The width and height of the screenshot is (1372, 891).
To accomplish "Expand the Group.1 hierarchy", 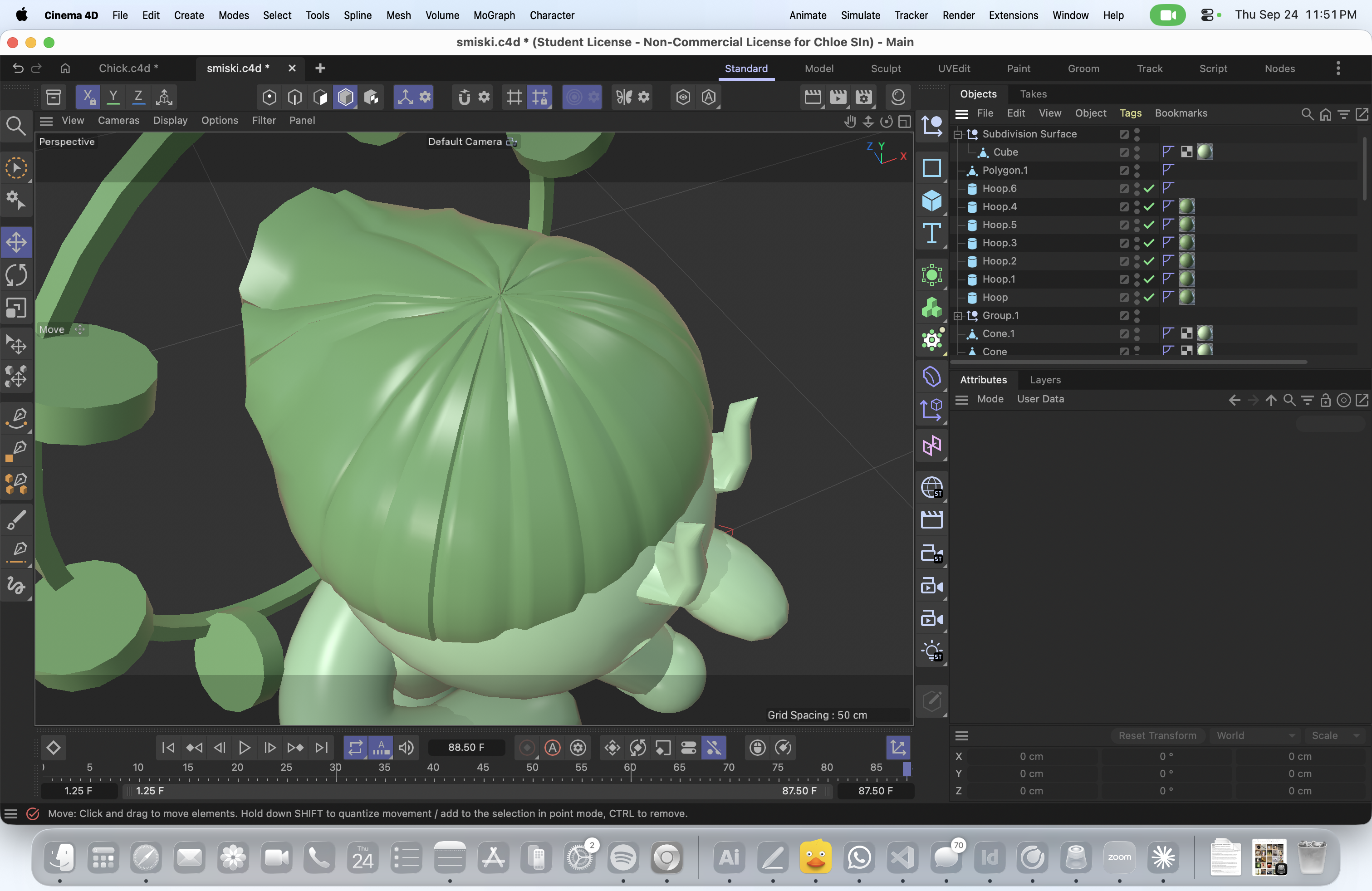I will 957,316.
